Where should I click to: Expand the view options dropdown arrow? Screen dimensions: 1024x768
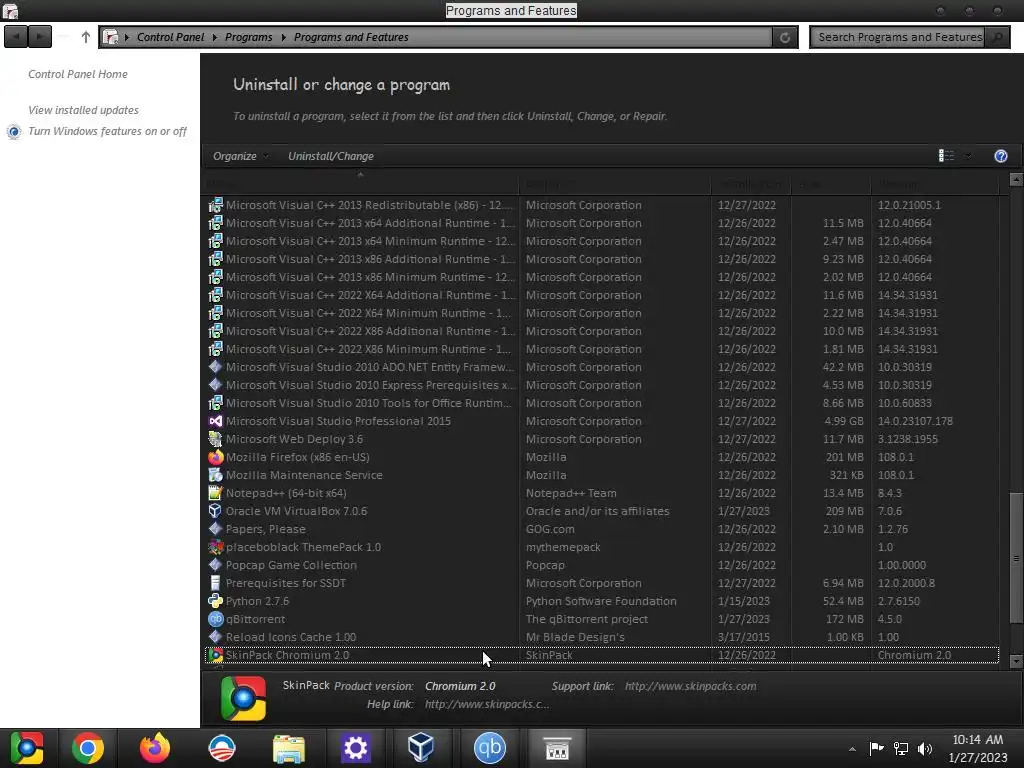coord(968,156)
